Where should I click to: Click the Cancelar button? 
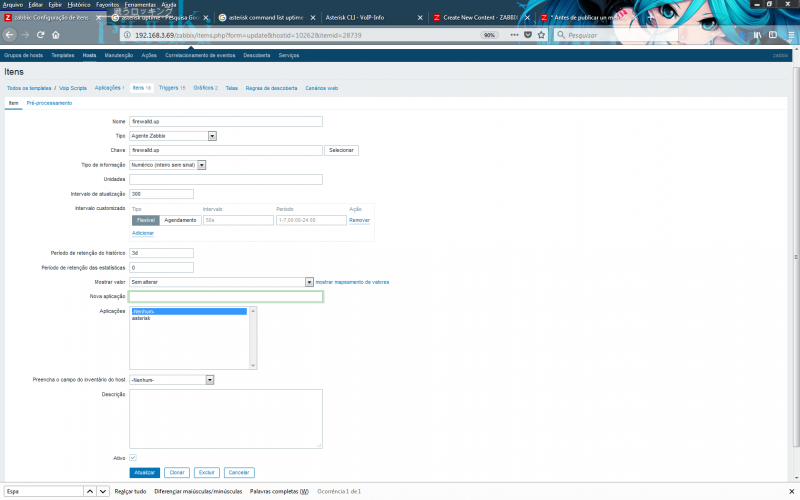click(x=239, y=472)
